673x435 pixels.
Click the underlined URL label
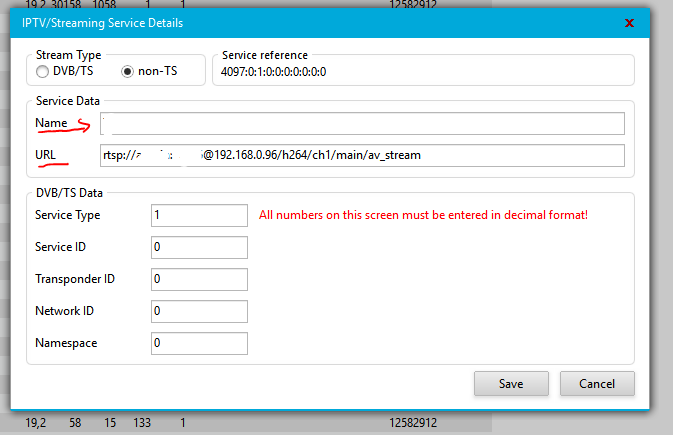47,155
